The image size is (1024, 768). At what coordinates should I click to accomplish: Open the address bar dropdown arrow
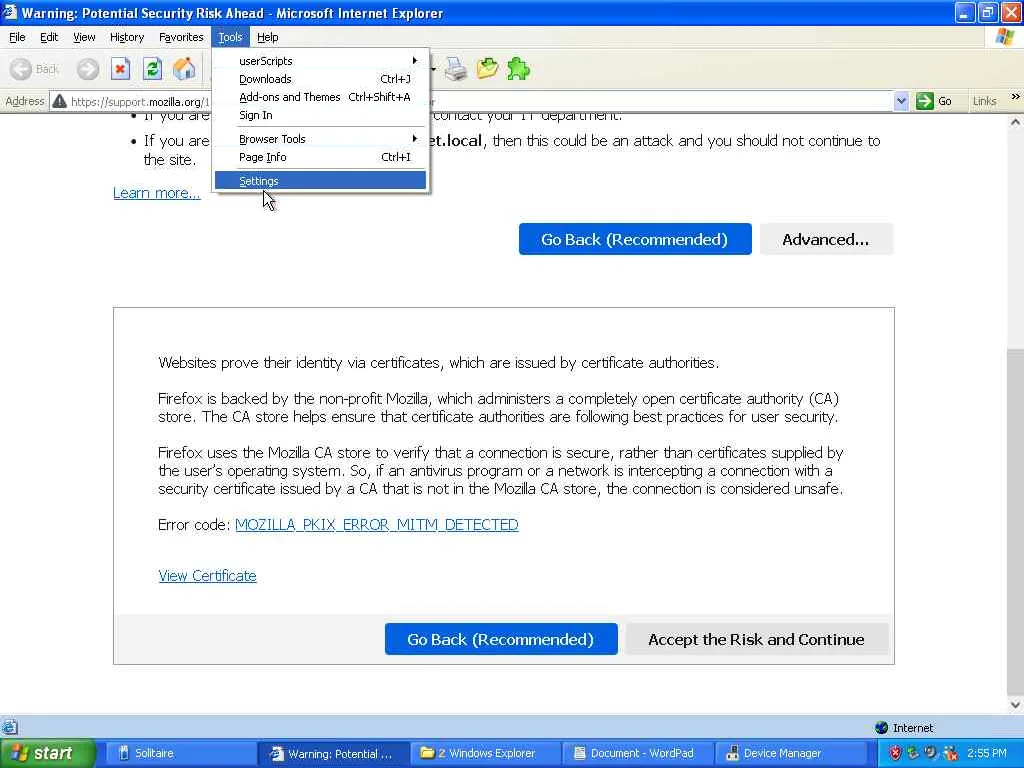point(901,101)
